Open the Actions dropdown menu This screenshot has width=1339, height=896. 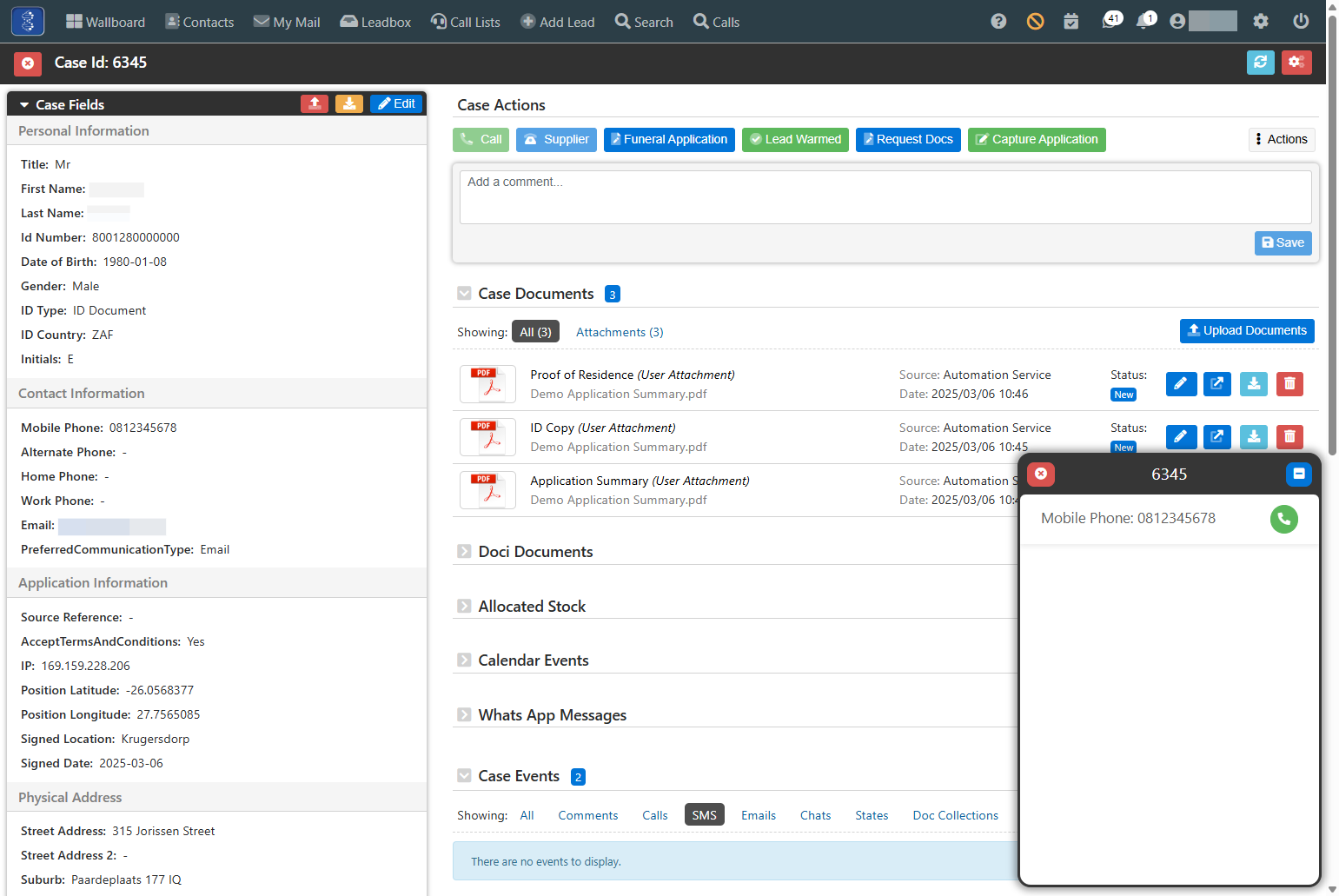(1282, 140)
